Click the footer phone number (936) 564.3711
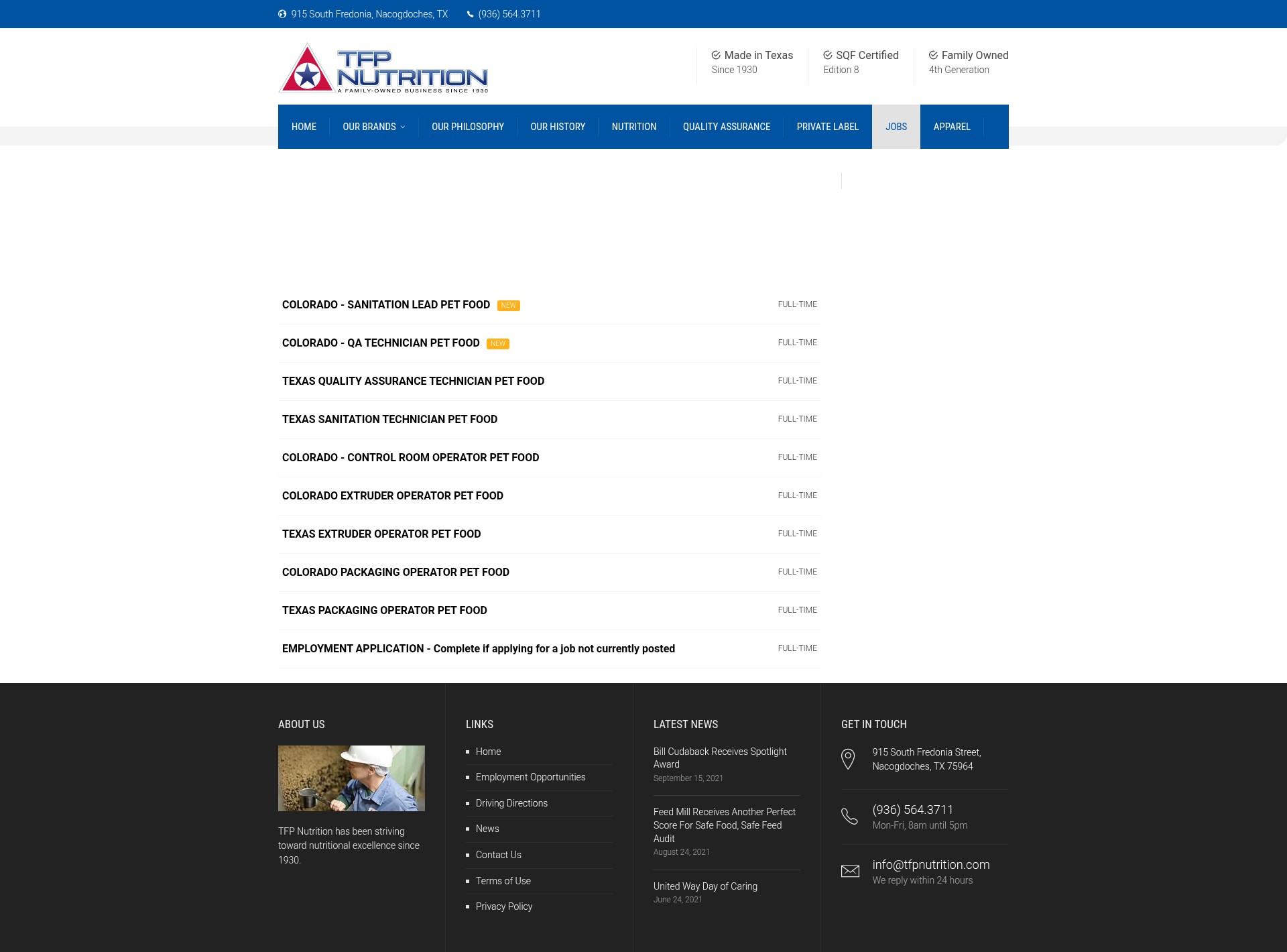This screenshot has width=1287, height=952. [x=912, y=810]
